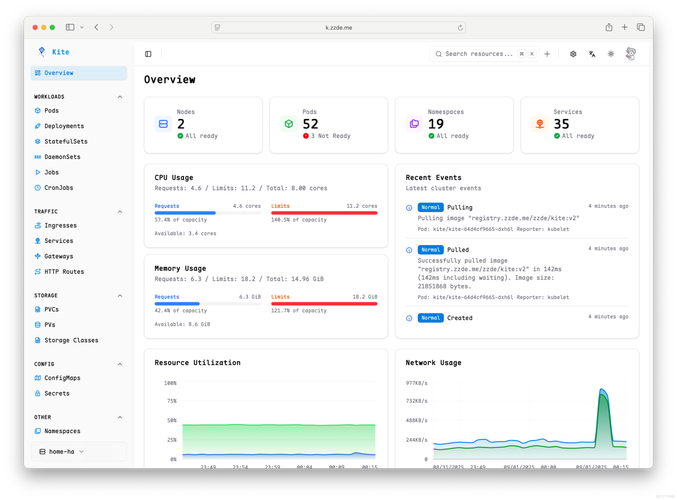
Task: Go back in Safari
Action: coord(96,27)
